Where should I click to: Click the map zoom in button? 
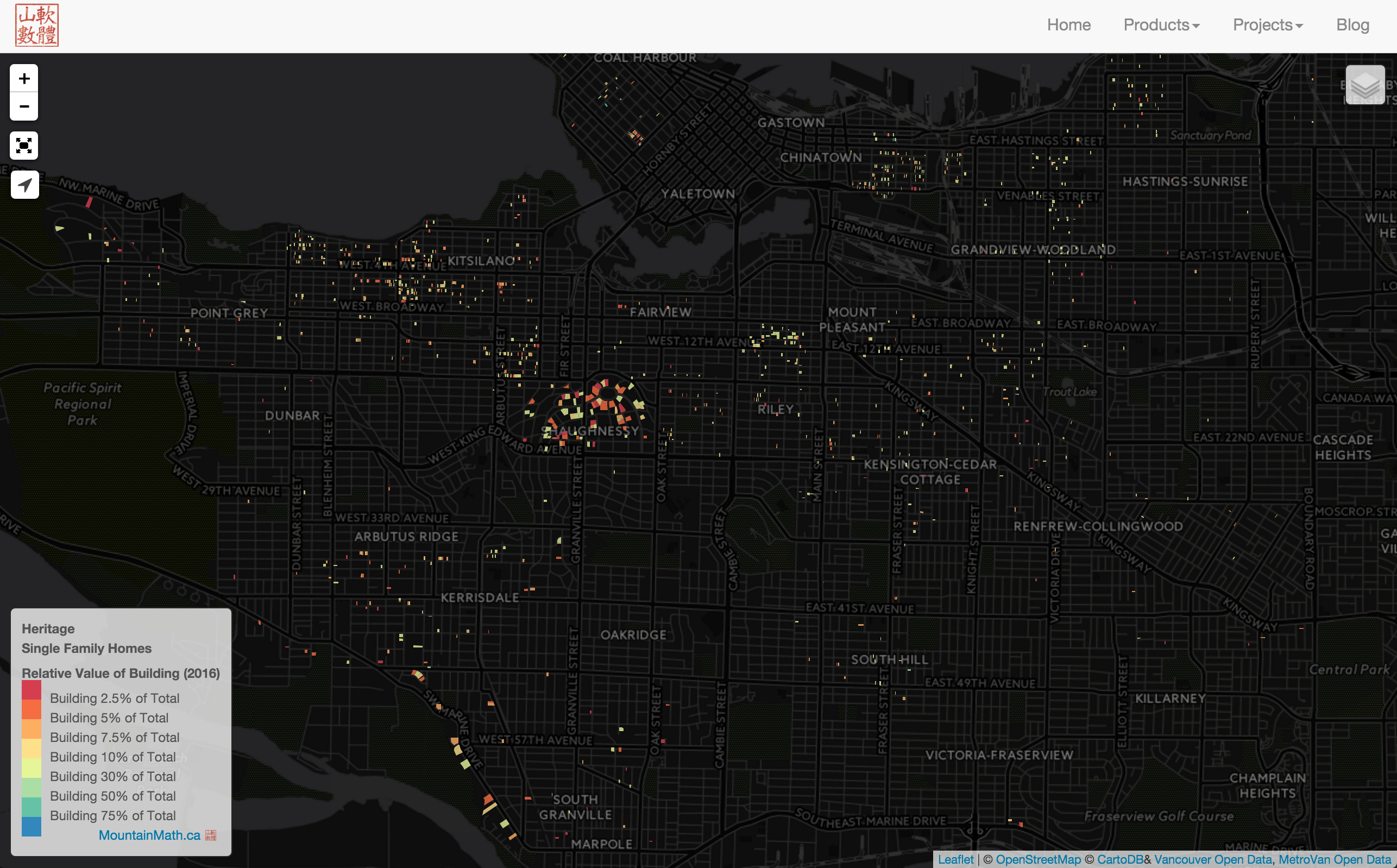24,79
